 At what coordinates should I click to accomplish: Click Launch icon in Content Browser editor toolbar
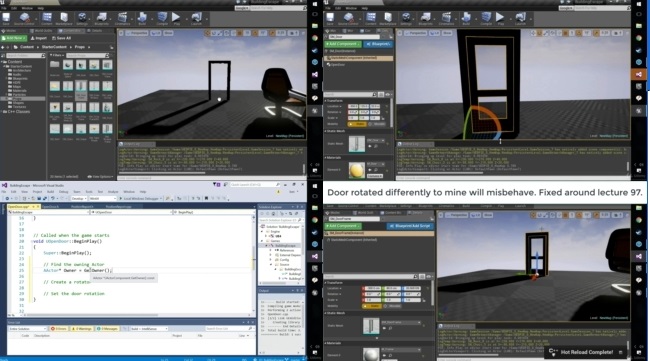(196, 17)
